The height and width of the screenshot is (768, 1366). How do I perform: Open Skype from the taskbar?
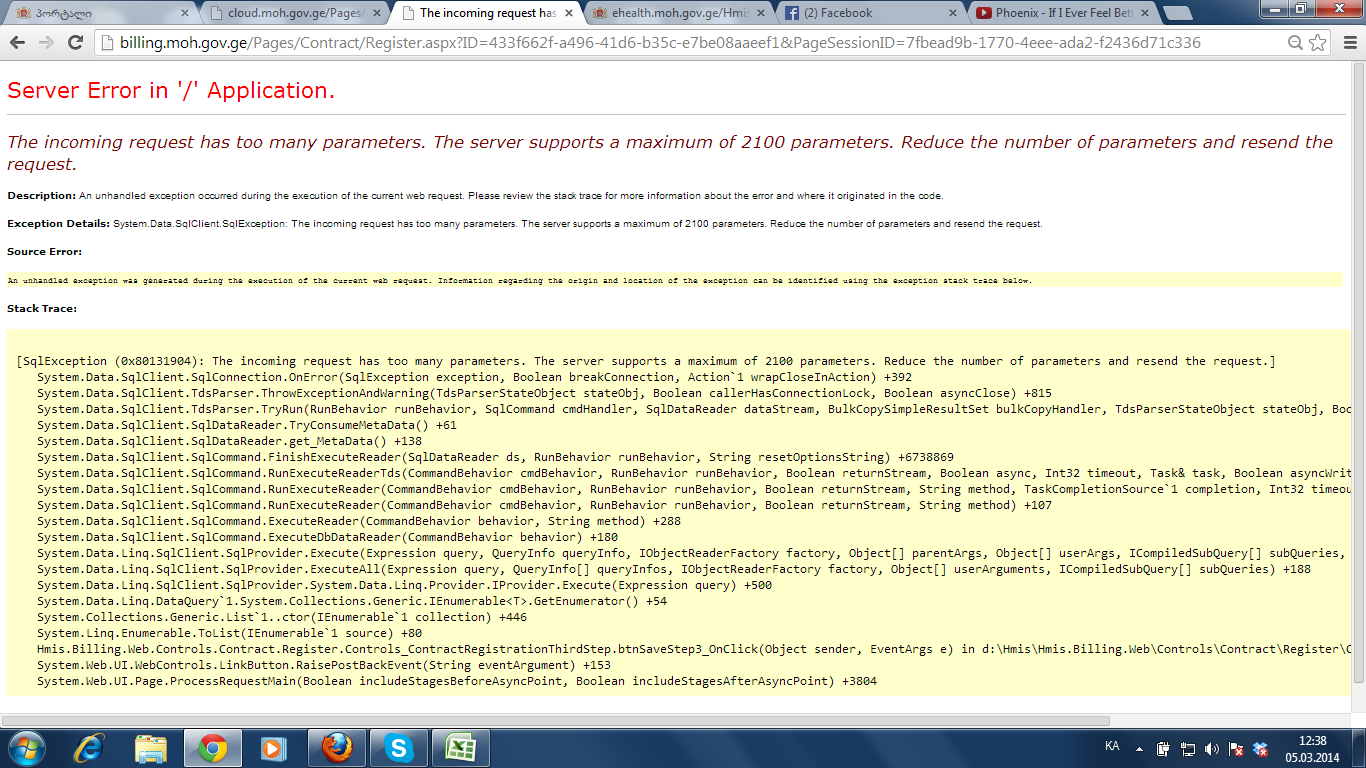(399, 747)
